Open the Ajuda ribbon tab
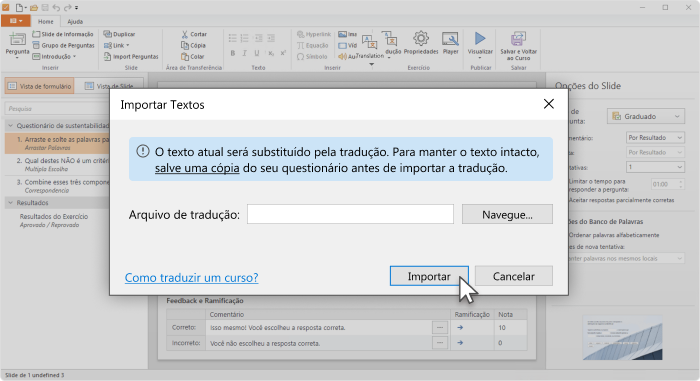Image resolution: width=700 pixels, height=381 pixels. pyautogui.click(x=75, y=21)
